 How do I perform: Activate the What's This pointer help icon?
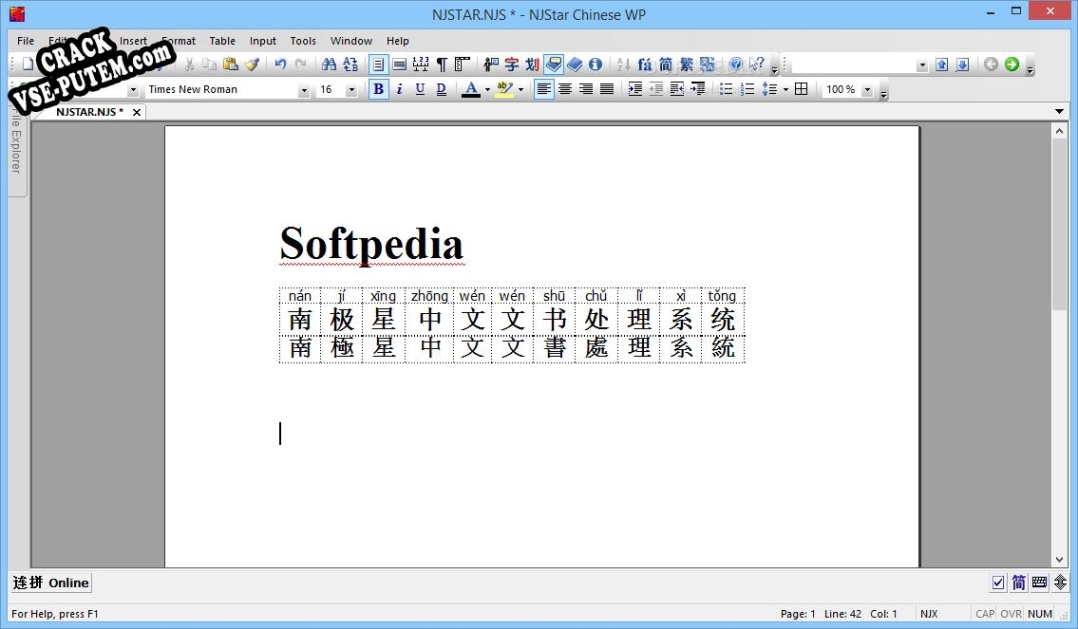point(756,65)
